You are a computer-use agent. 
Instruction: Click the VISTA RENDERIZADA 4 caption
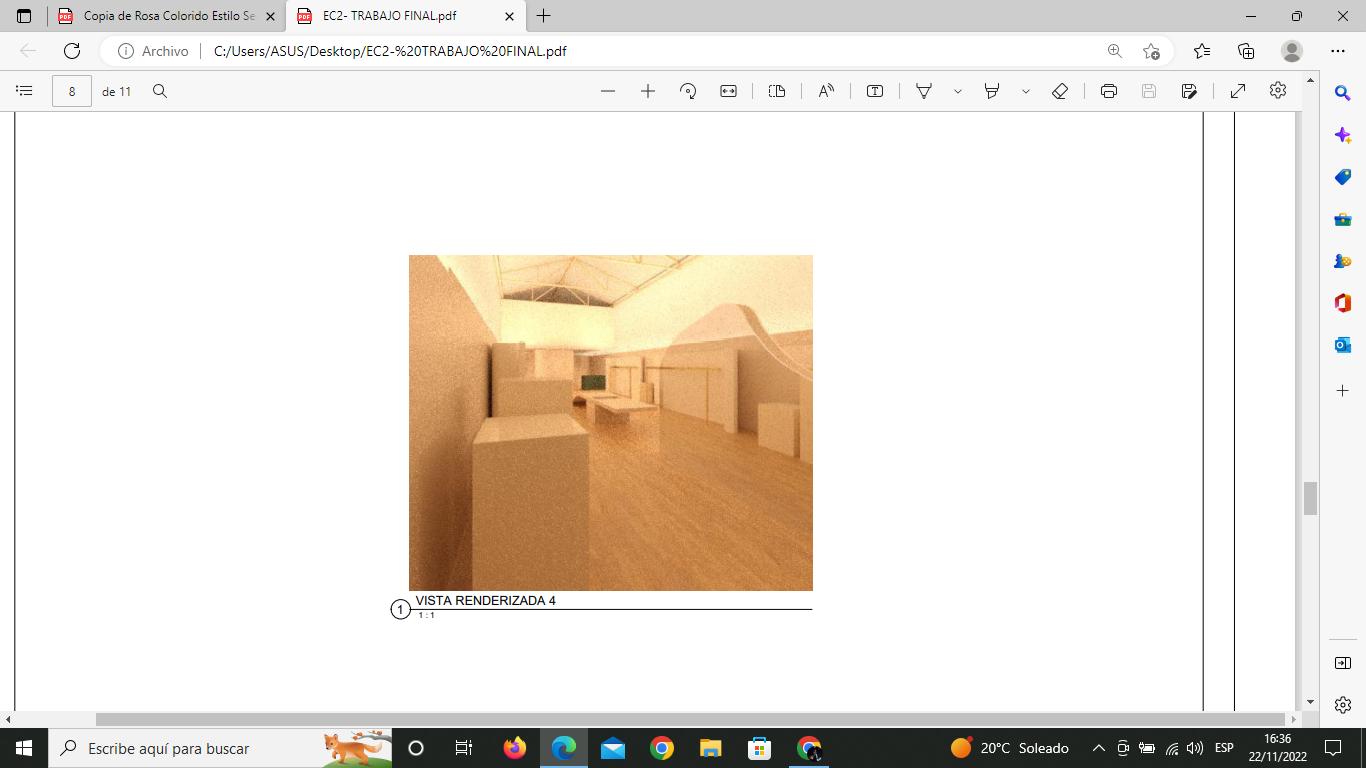click(485, 601)
